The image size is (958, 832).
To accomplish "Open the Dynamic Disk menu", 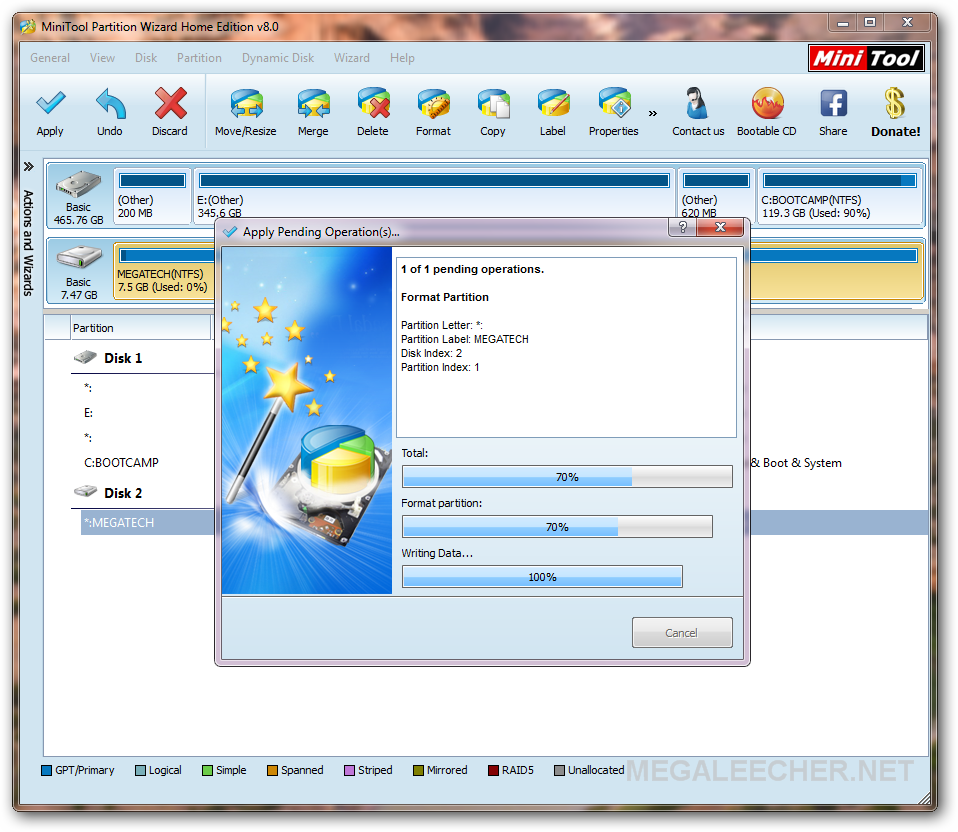I will pos(278,58).
